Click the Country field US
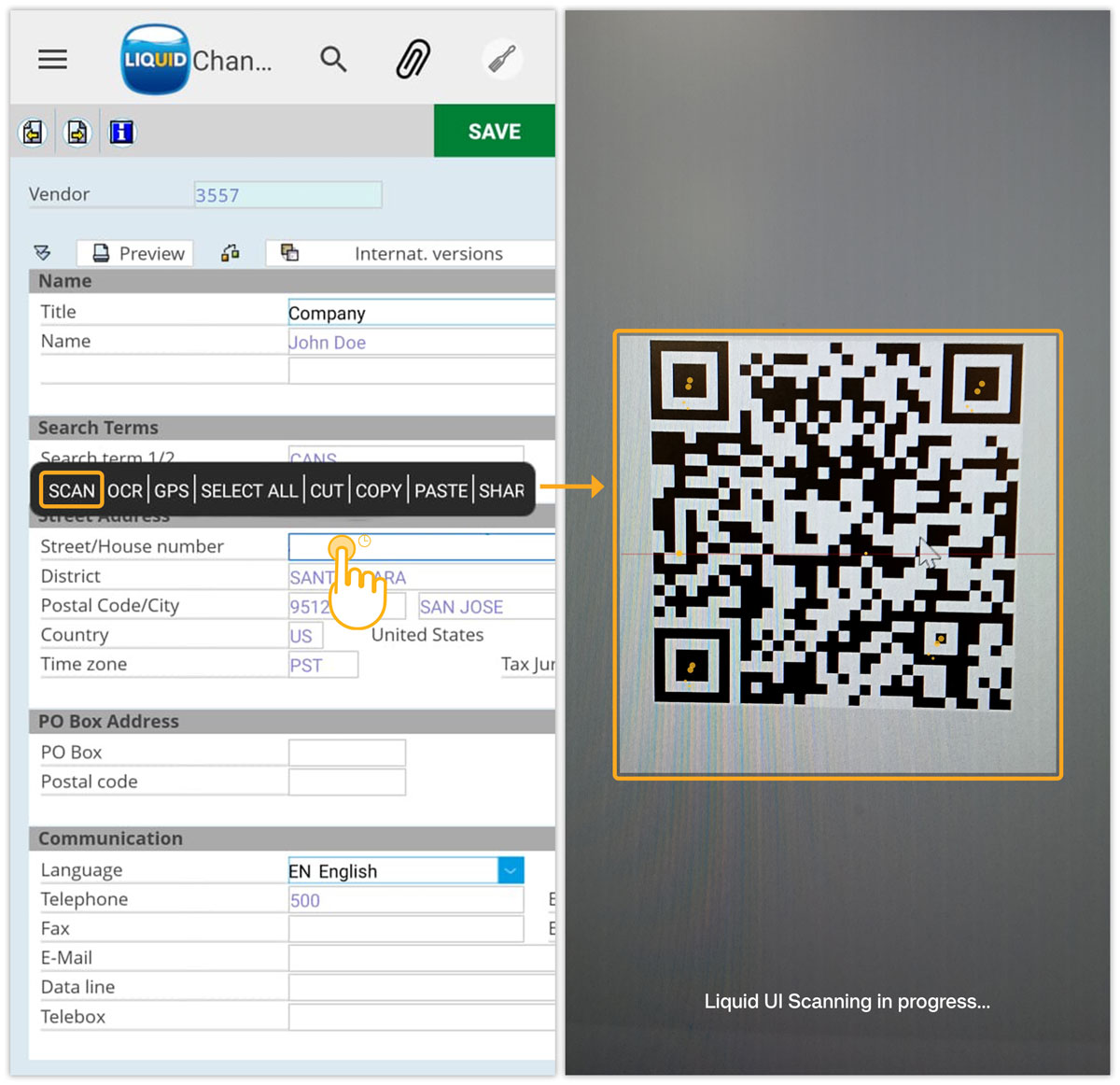The height and width of the screenshot is (1085, 1120). (305, 635)
